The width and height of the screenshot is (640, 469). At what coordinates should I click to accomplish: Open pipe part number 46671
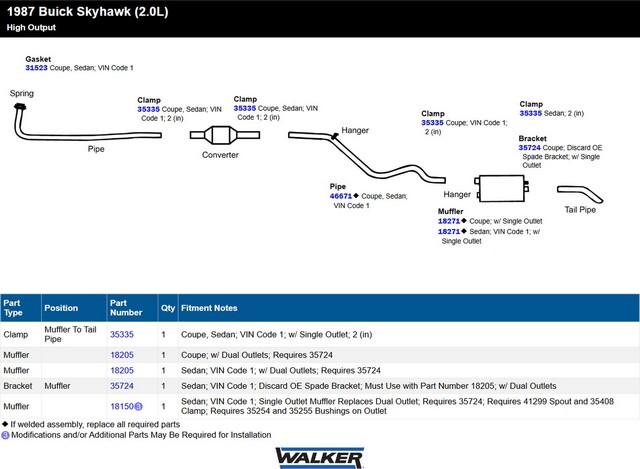[x=341, y=196]
